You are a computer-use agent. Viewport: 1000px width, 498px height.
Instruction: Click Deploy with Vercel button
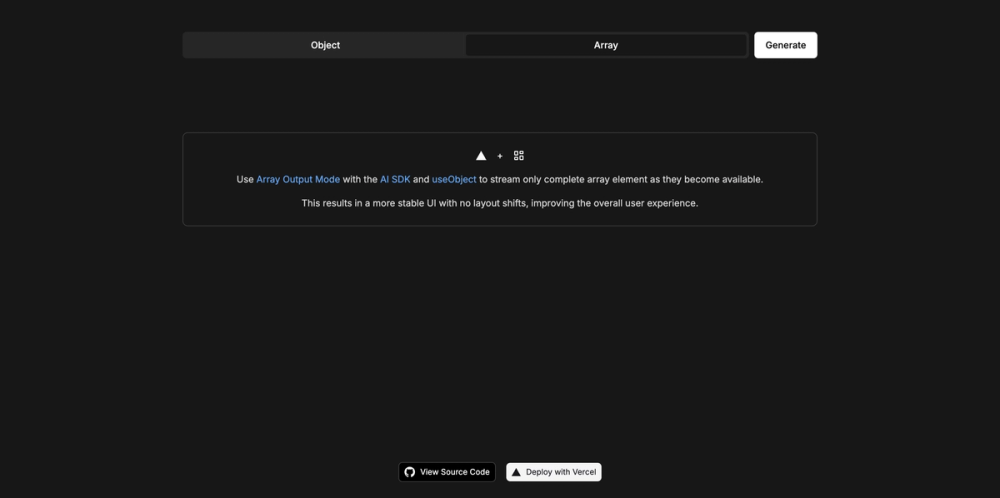[x=554, y=472]
